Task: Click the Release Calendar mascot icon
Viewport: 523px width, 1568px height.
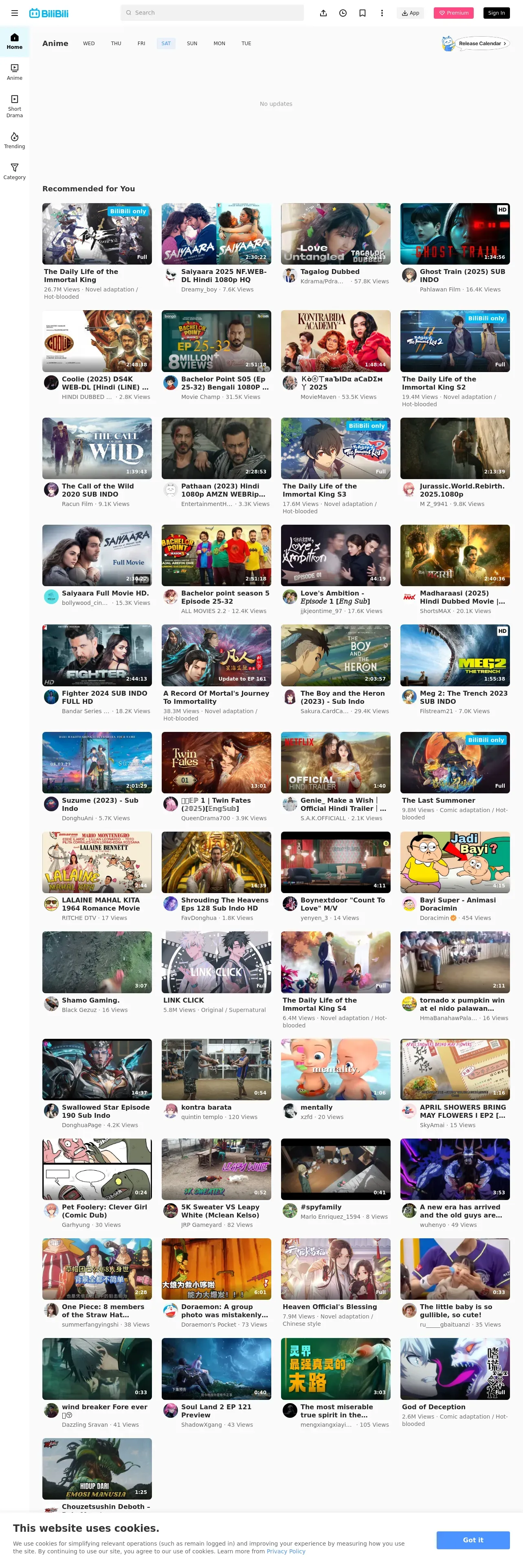Action: 448,43
